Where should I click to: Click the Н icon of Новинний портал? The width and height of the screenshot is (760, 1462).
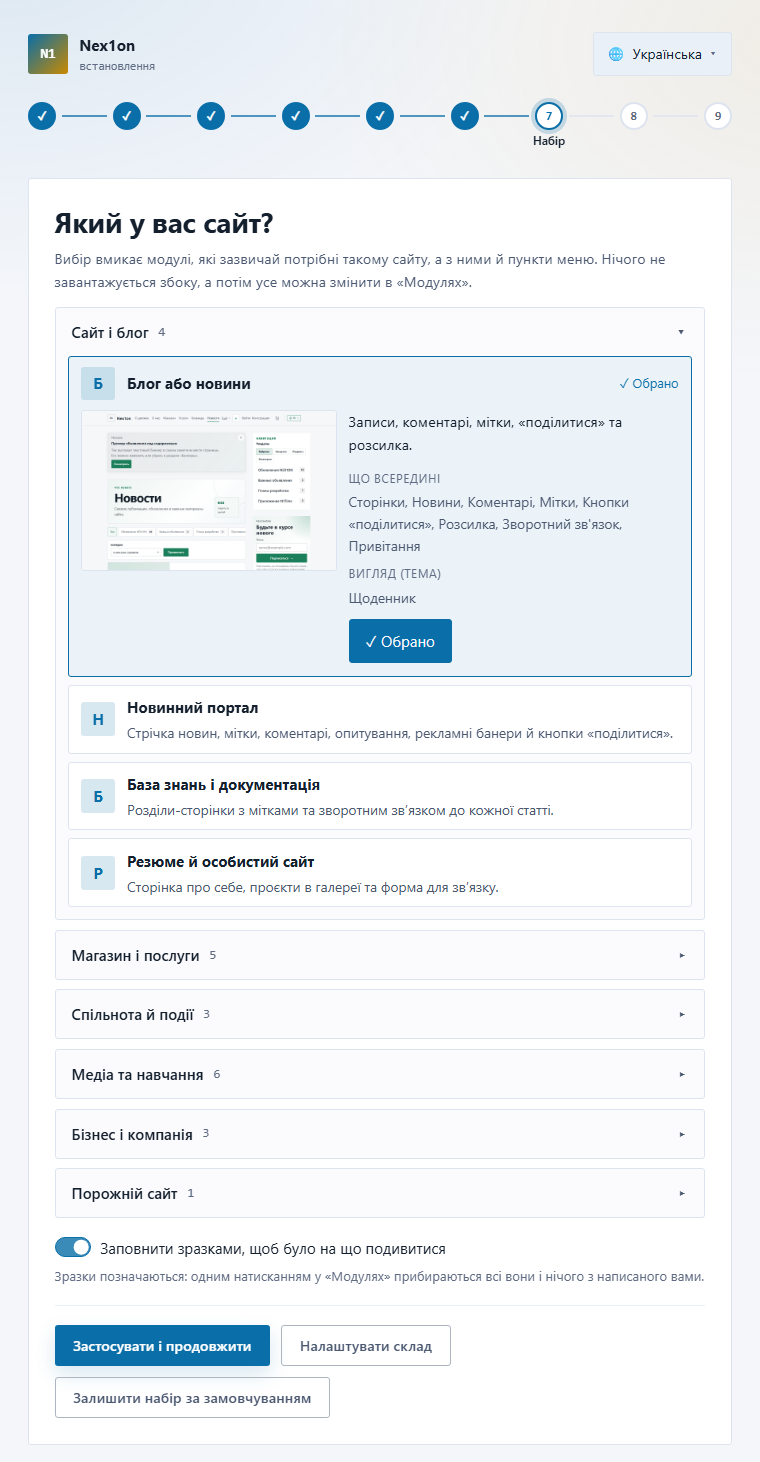(x=98, y=720)
